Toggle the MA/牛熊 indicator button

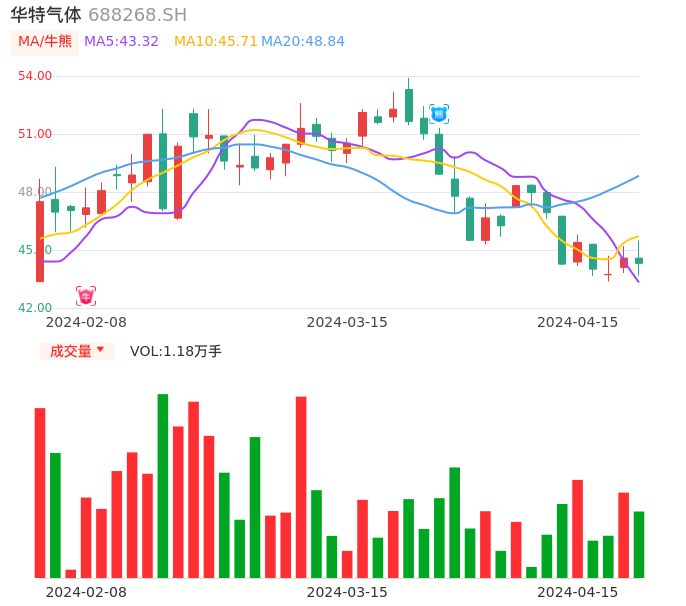click(x=45, y=42)
